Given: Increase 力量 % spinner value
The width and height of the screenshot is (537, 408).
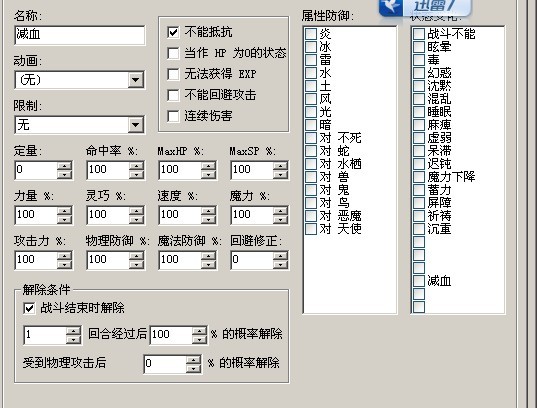Looking at the screenshot, I should (64, 211).
